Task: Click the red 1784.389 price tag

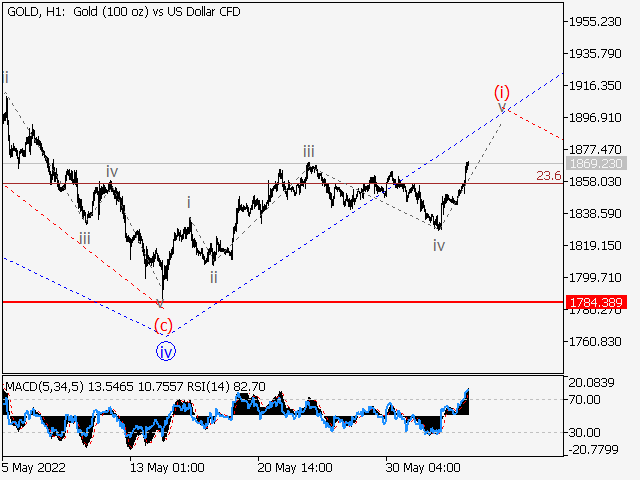Action: (596, 302)
